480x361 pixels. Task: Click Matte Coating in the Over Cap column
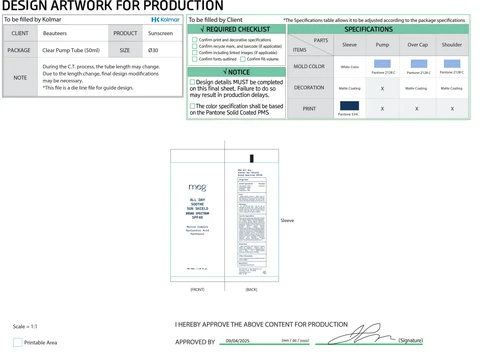click(416, 88)
